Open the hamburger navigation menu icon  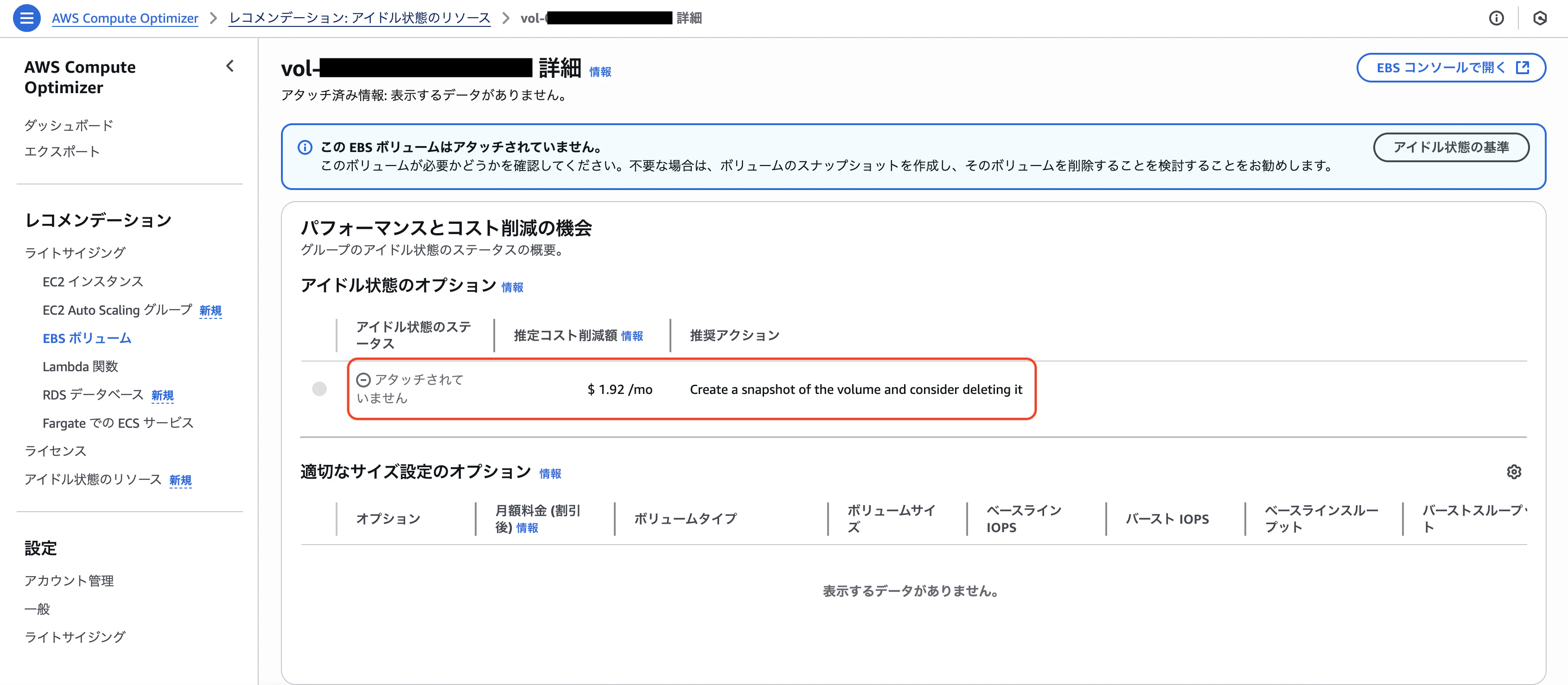26,18
